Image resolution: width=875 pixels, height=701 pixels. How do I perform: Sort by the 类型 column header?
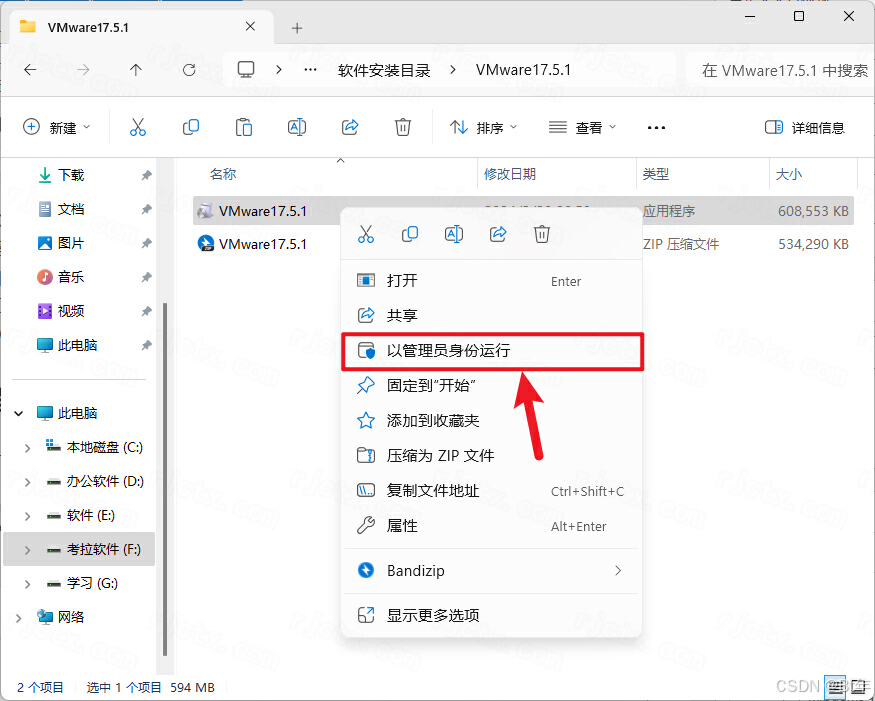point(656,174)
